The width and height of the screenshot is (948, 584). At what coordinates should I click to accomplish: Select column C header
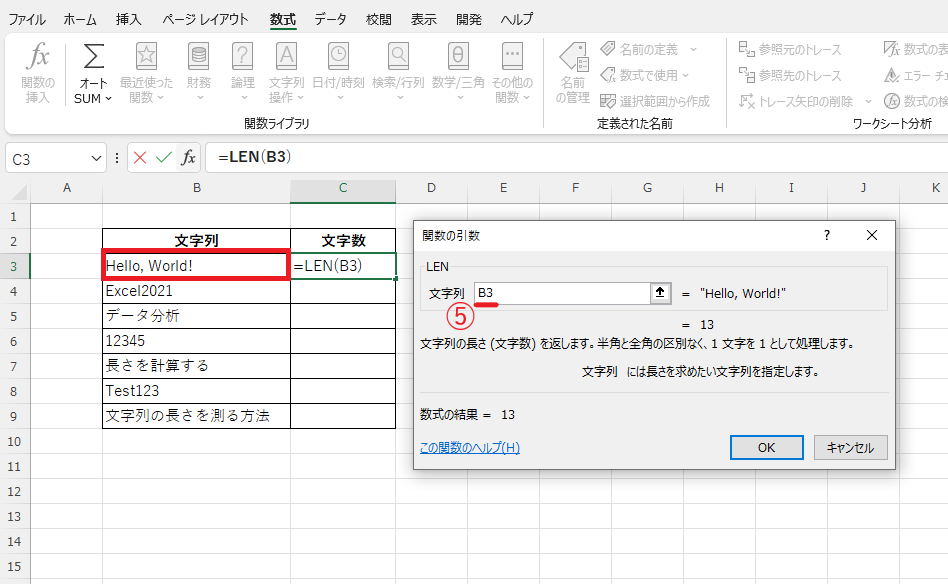343,188
